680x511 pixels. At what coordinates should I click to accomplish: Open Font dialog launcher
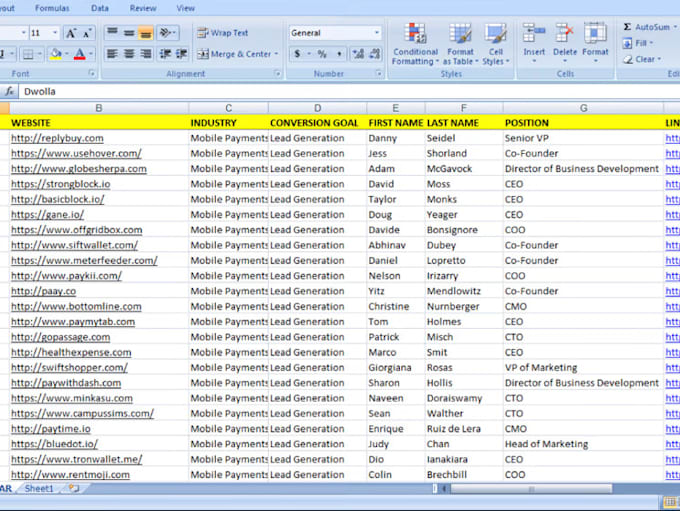pyautogui.click(x=92, y=73)
